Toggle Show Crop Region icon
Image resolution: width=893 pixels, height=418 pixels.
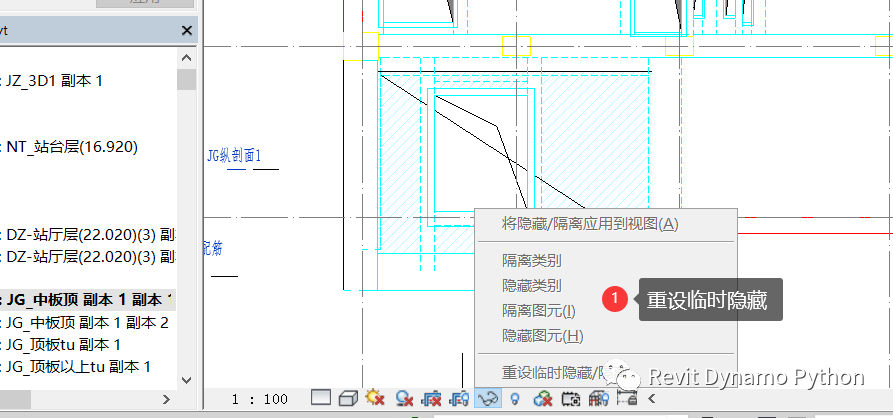point(459,398)
